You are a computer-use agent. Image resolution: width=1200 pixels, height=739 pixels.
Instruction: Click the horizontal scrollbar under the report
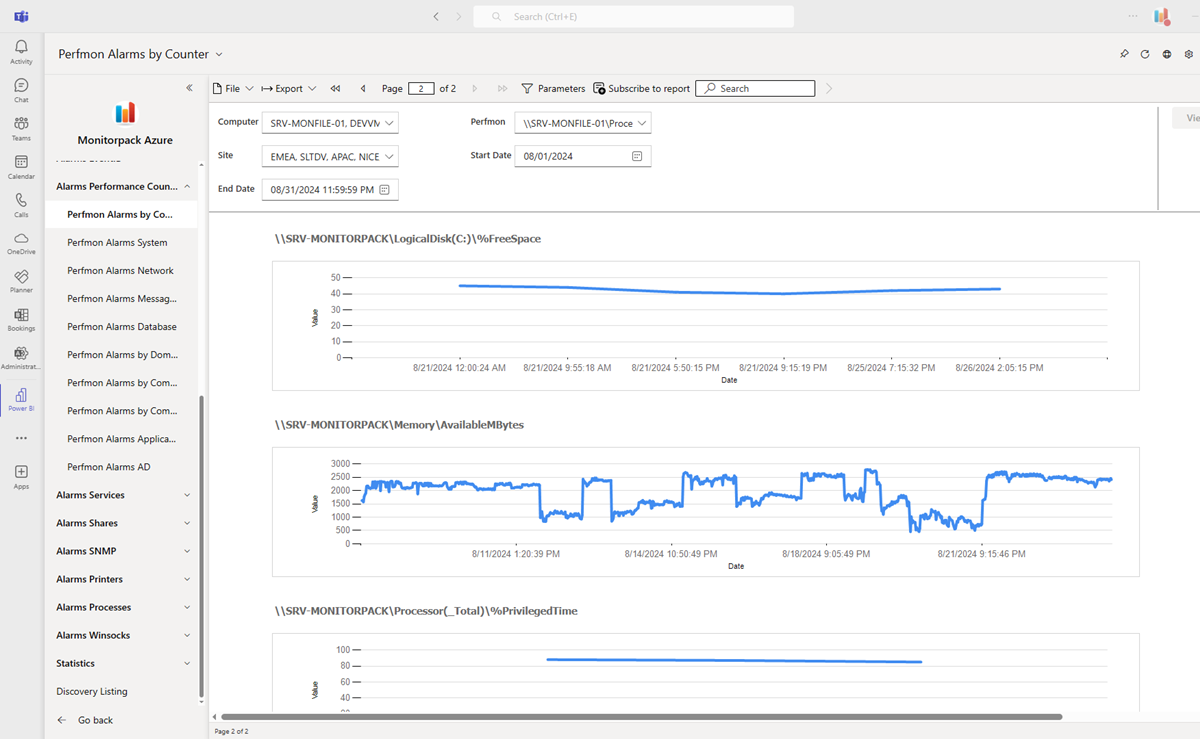pos(640,717)
